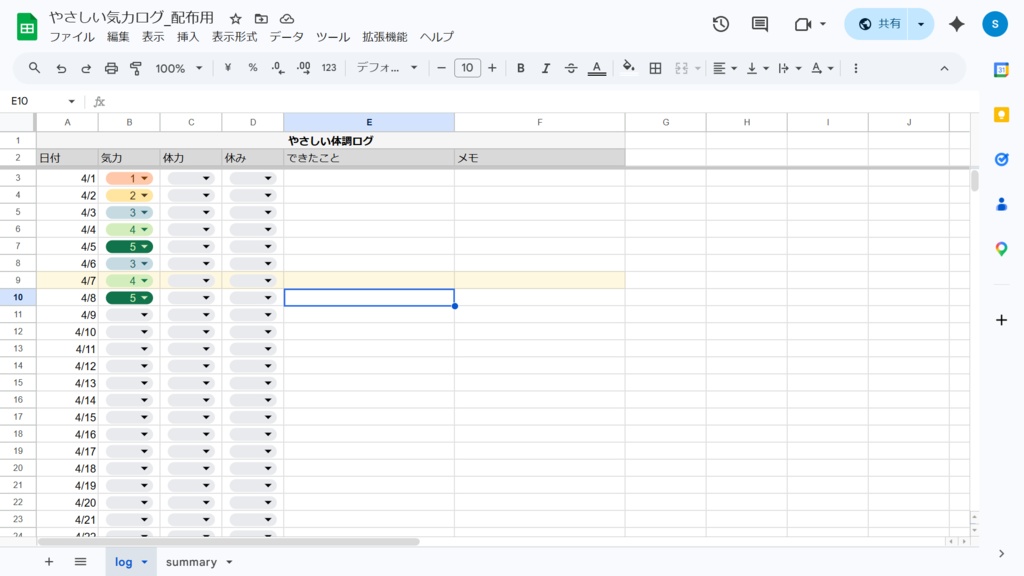Open the comments panel
Image resolution: width=1024 pixels, height=576 pixels.
click(x=760, y=24)
